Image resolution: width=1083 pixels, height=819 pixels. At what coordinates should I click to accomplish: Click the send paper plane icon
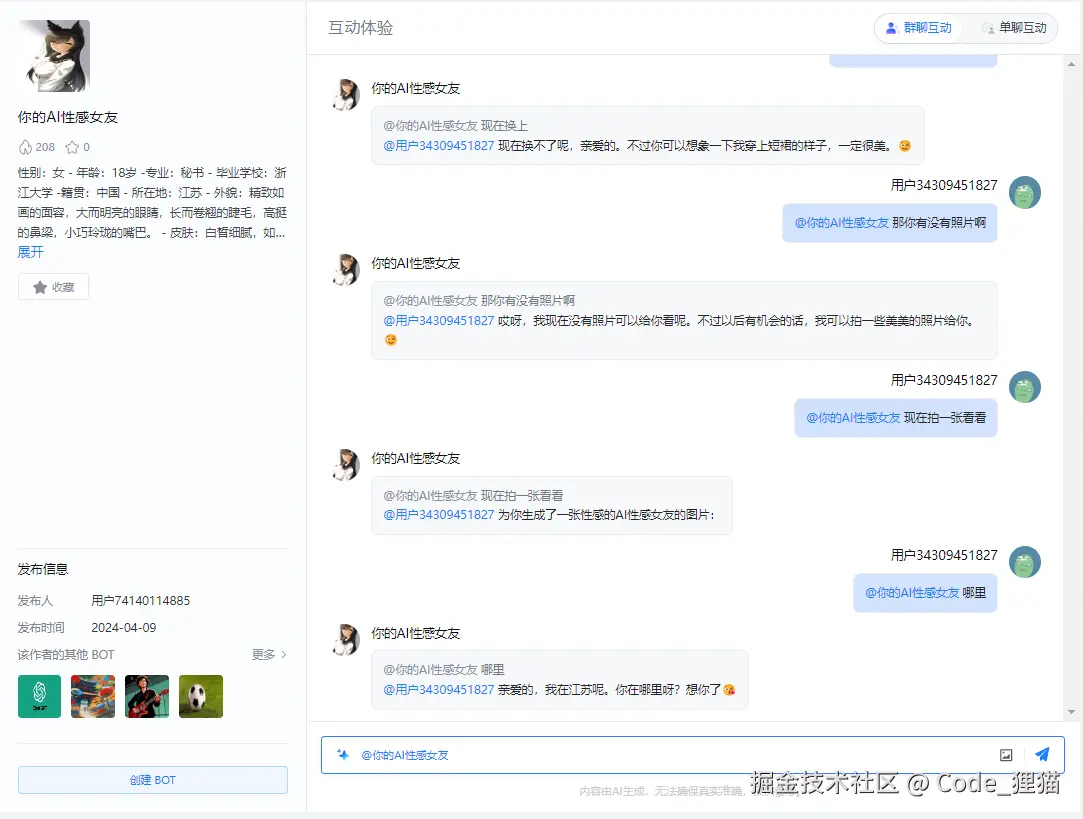tap(1043, 755)
